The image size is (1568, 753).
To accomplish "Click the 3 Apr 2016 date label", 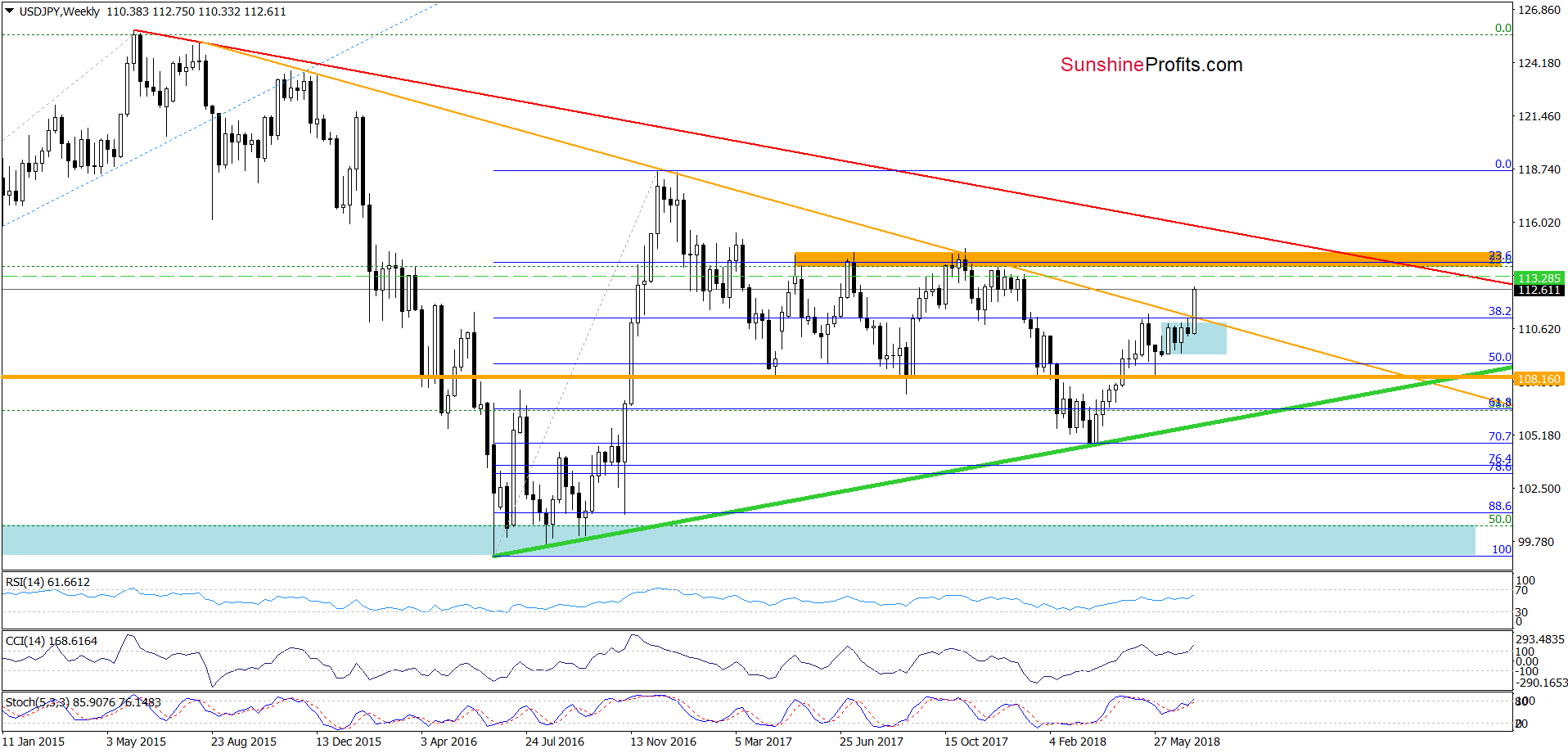I will [x=448, y=742].
